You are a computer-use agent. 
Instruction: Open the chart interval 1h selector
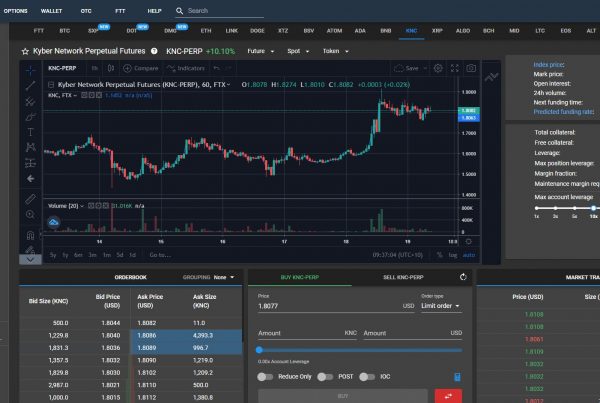[x=94, y=68]
